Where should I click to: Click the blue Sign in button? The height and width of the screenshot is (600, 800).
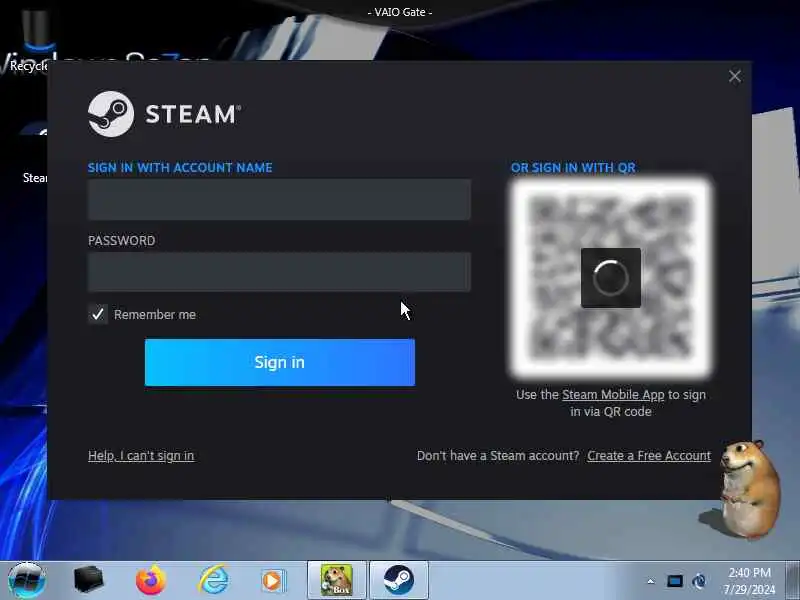pyautogui.click(x=280, y=362)
